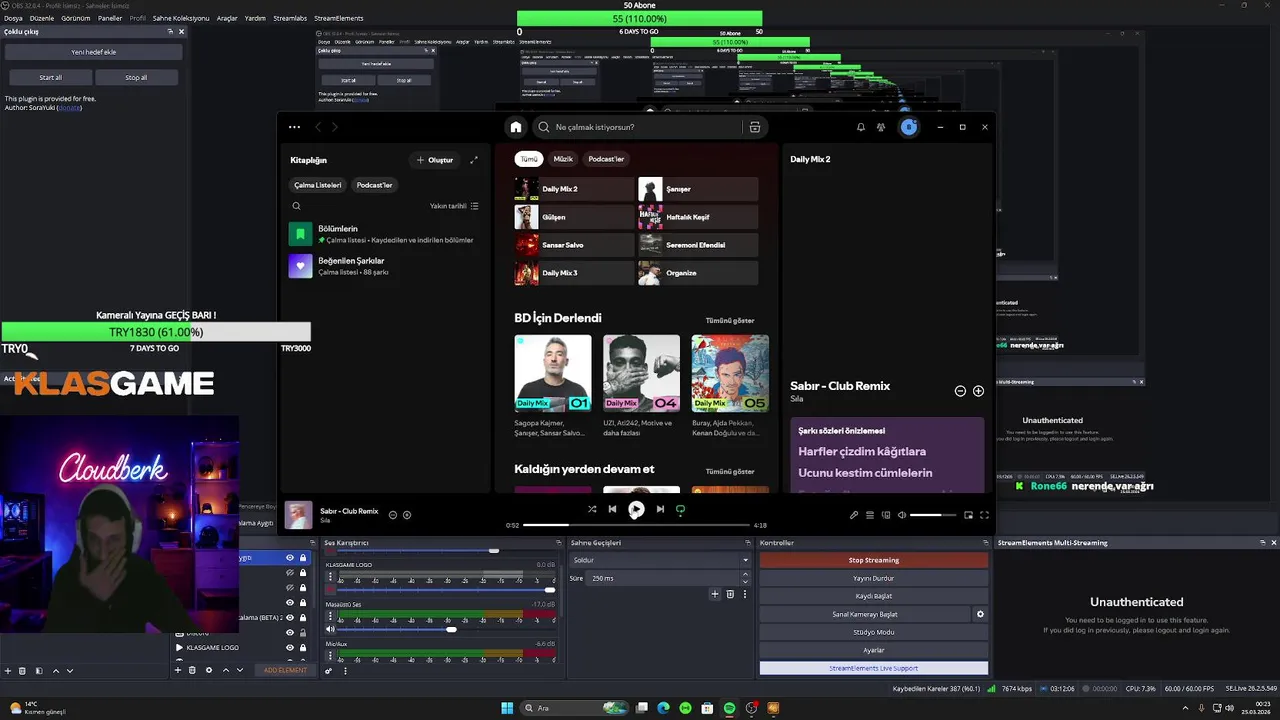
Task: Click Start all button
Action: pos(51,77)
